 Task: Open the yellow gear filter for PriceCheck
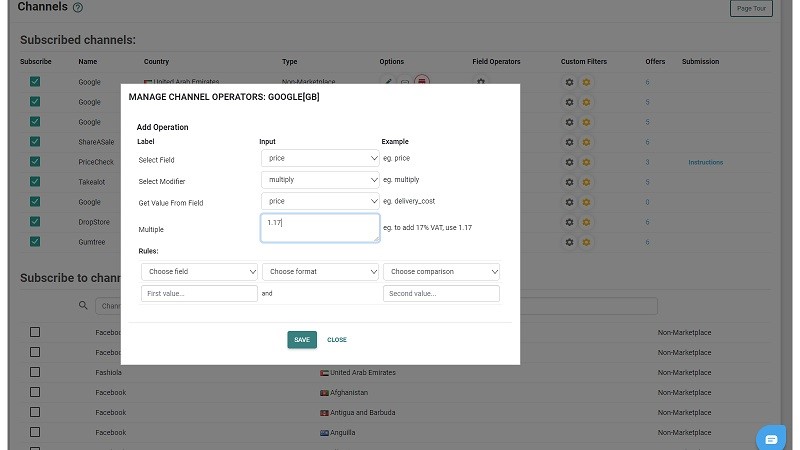pos(586,162)
